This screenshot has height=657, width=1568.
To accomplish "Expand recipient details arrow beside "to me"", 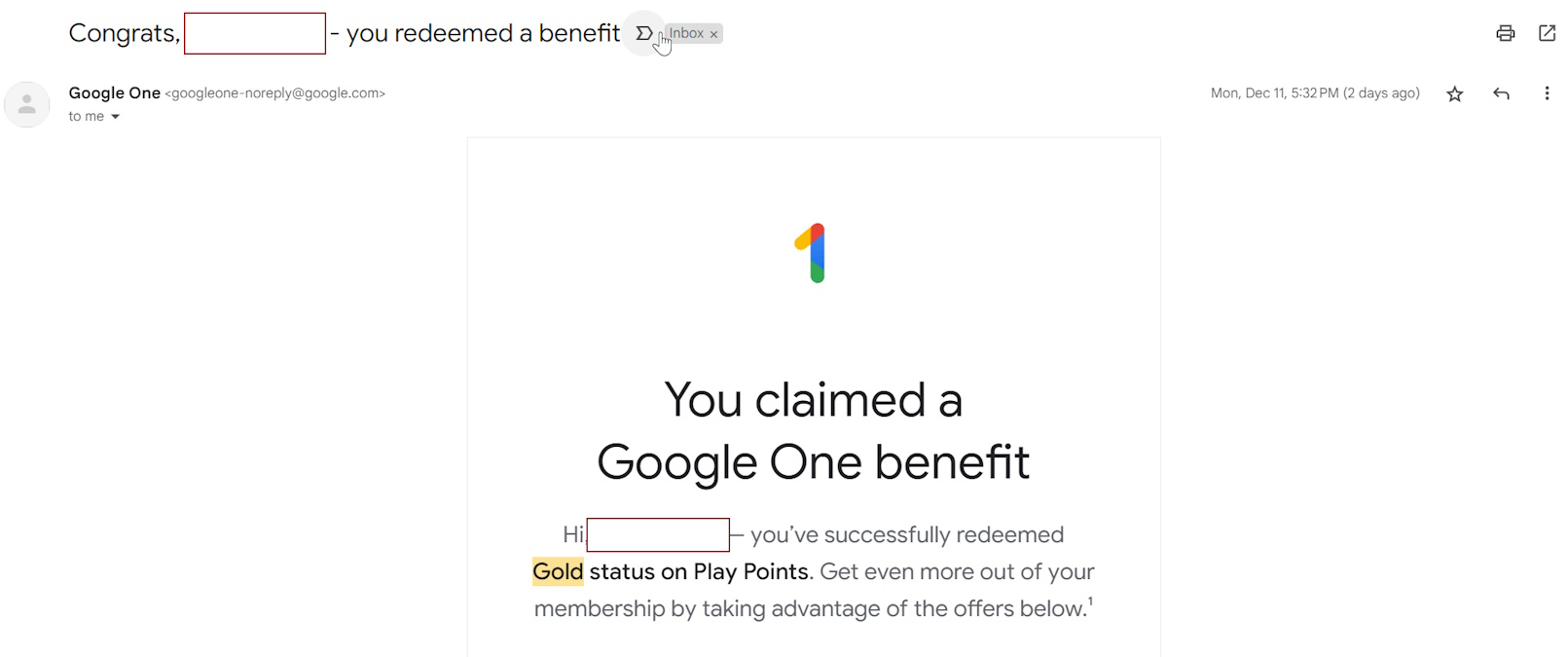I will click(x=115, y=117).
